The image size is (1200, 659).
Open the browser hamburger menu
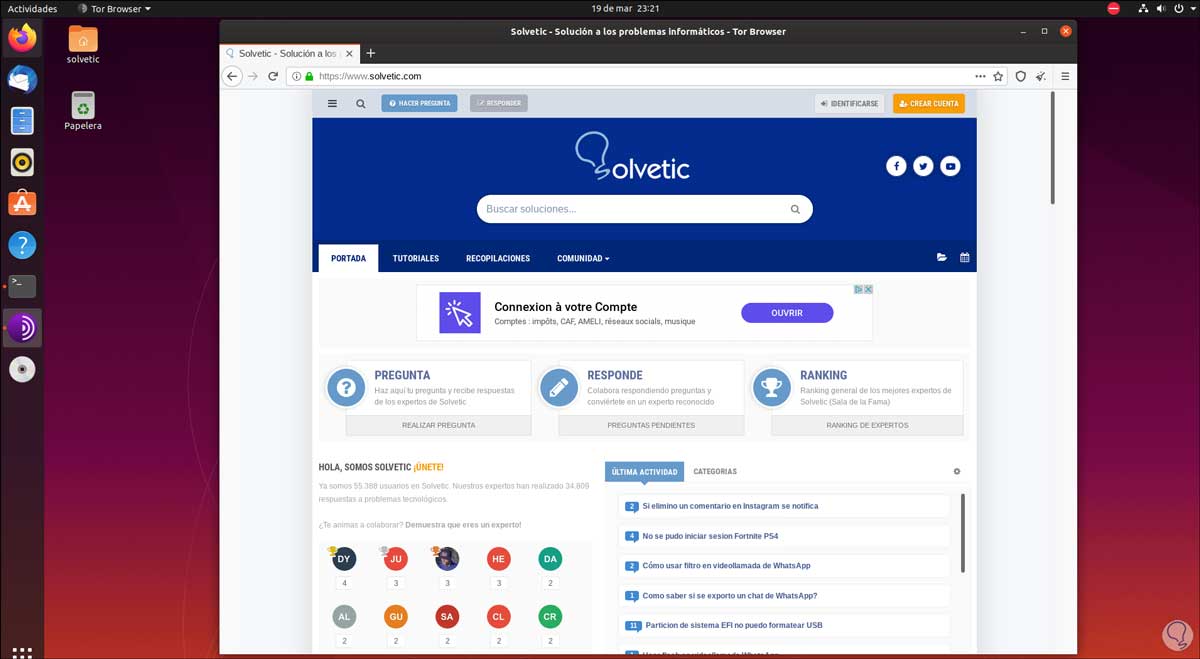coord(1065,76)
